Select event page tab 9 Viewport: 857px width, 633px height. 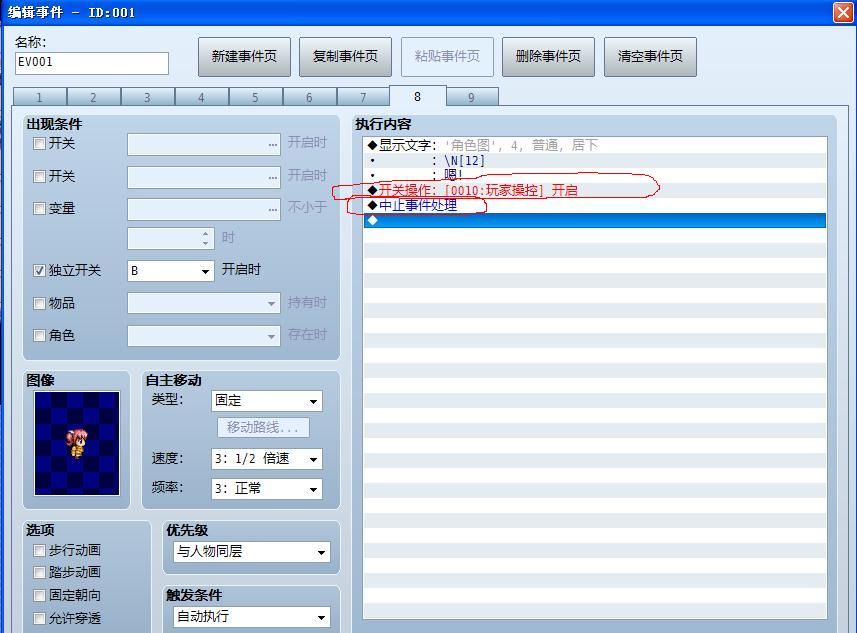click(x=472, y=97)
